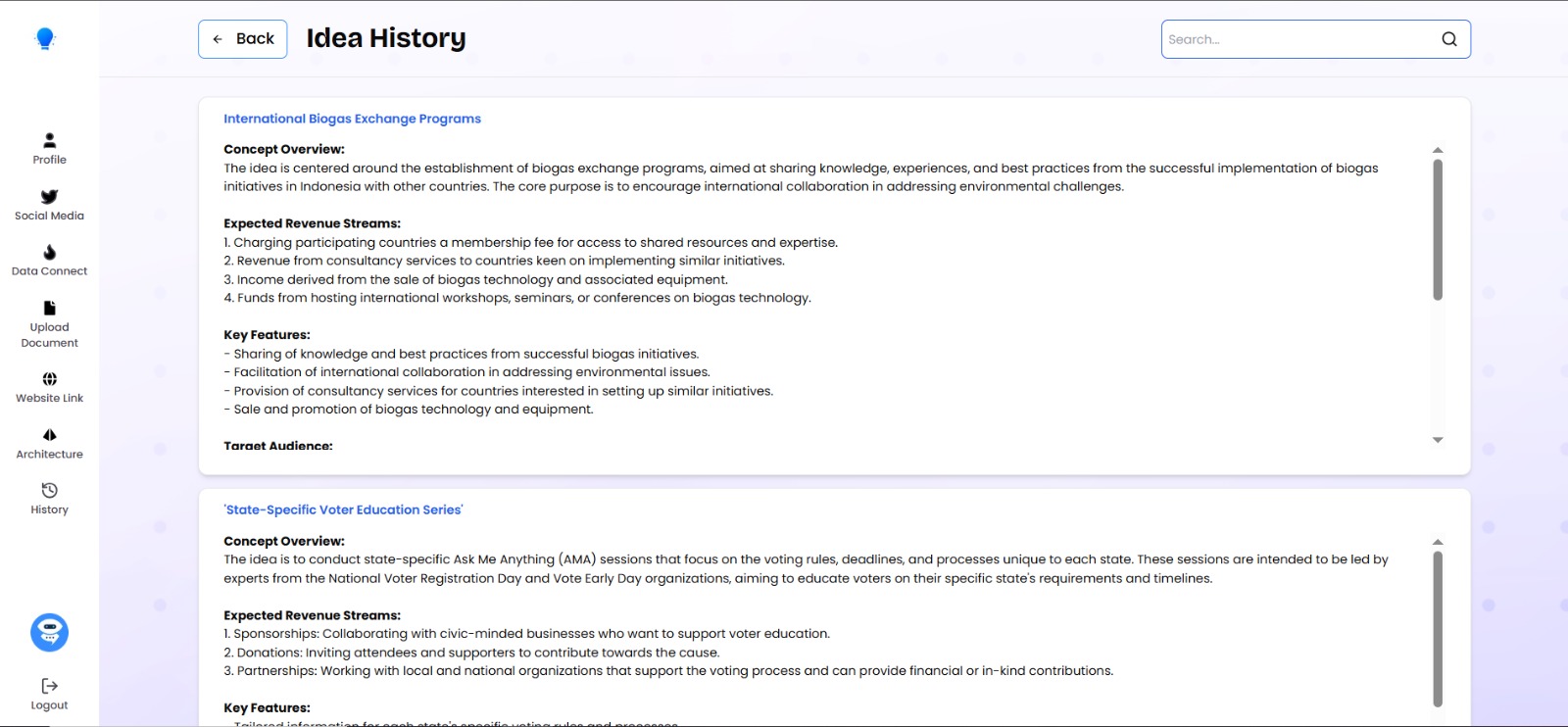Image resolution: width=1568 pixels, height=727 pixels.
Task: Click the voter education card scrollbar thumb
Action: (x=1438, y=628)
